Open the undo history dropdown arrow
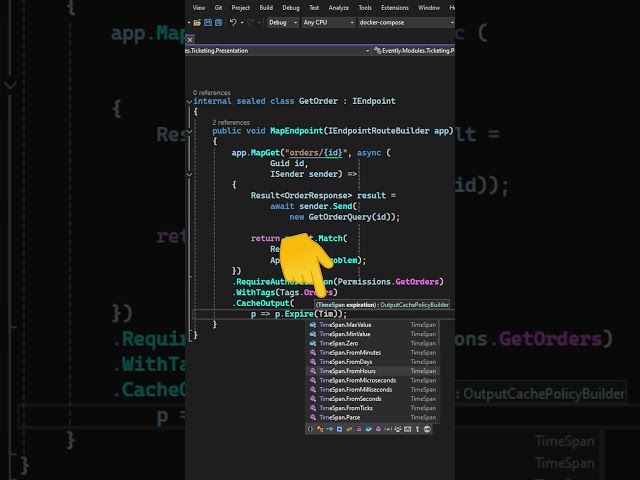This screenshot has width=640, height=480. 242,22
